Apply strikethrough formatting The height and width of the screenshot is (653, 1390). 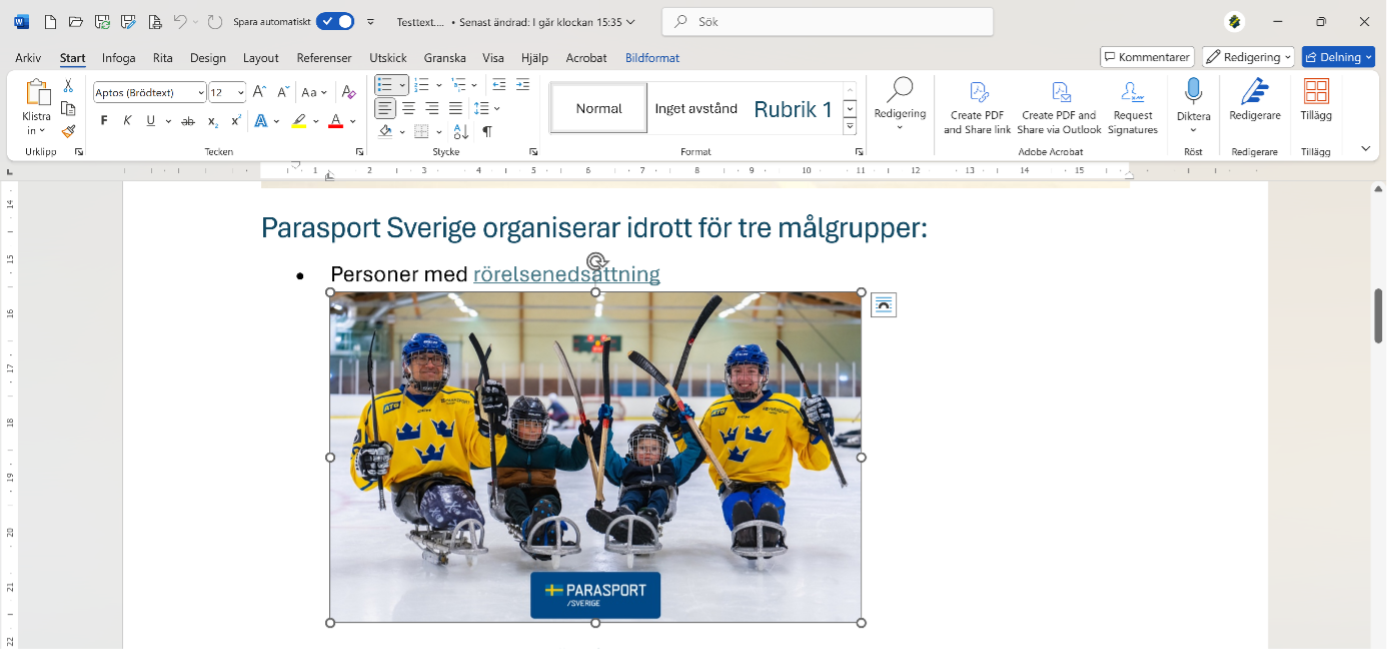(188, 121)
